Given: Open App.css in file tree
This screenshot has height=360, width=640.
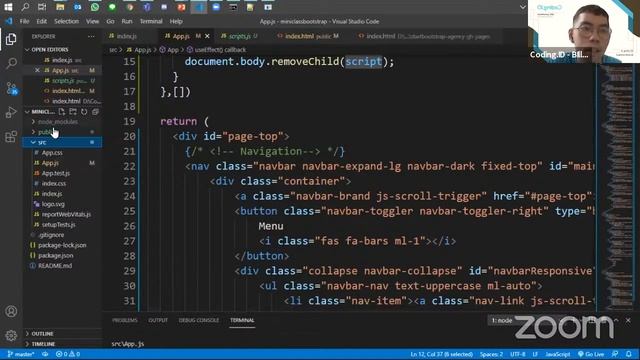Looking at the screenshot, I should point(52,153).
